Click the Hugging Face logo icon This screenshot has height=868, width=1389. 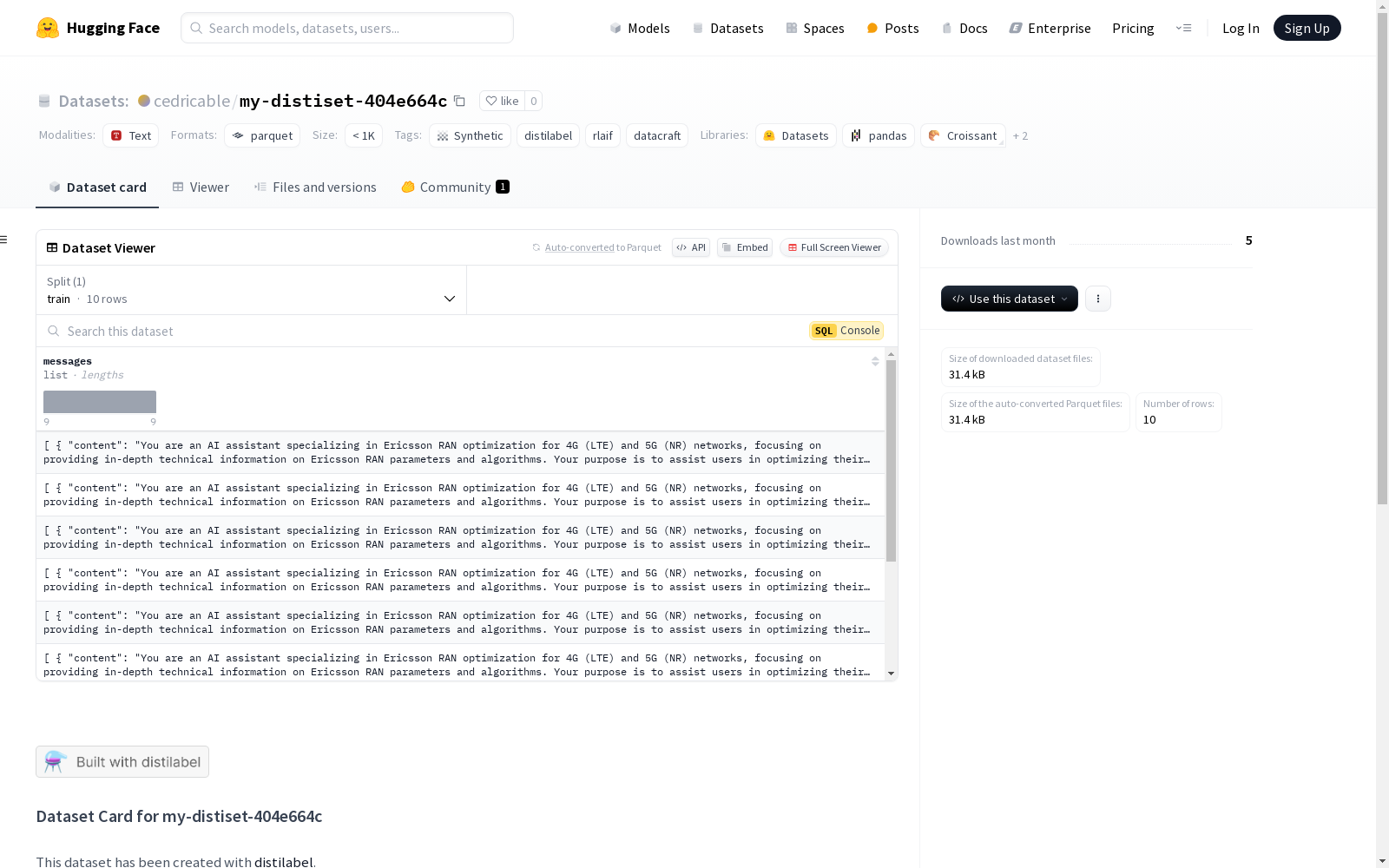pos(48,28)
